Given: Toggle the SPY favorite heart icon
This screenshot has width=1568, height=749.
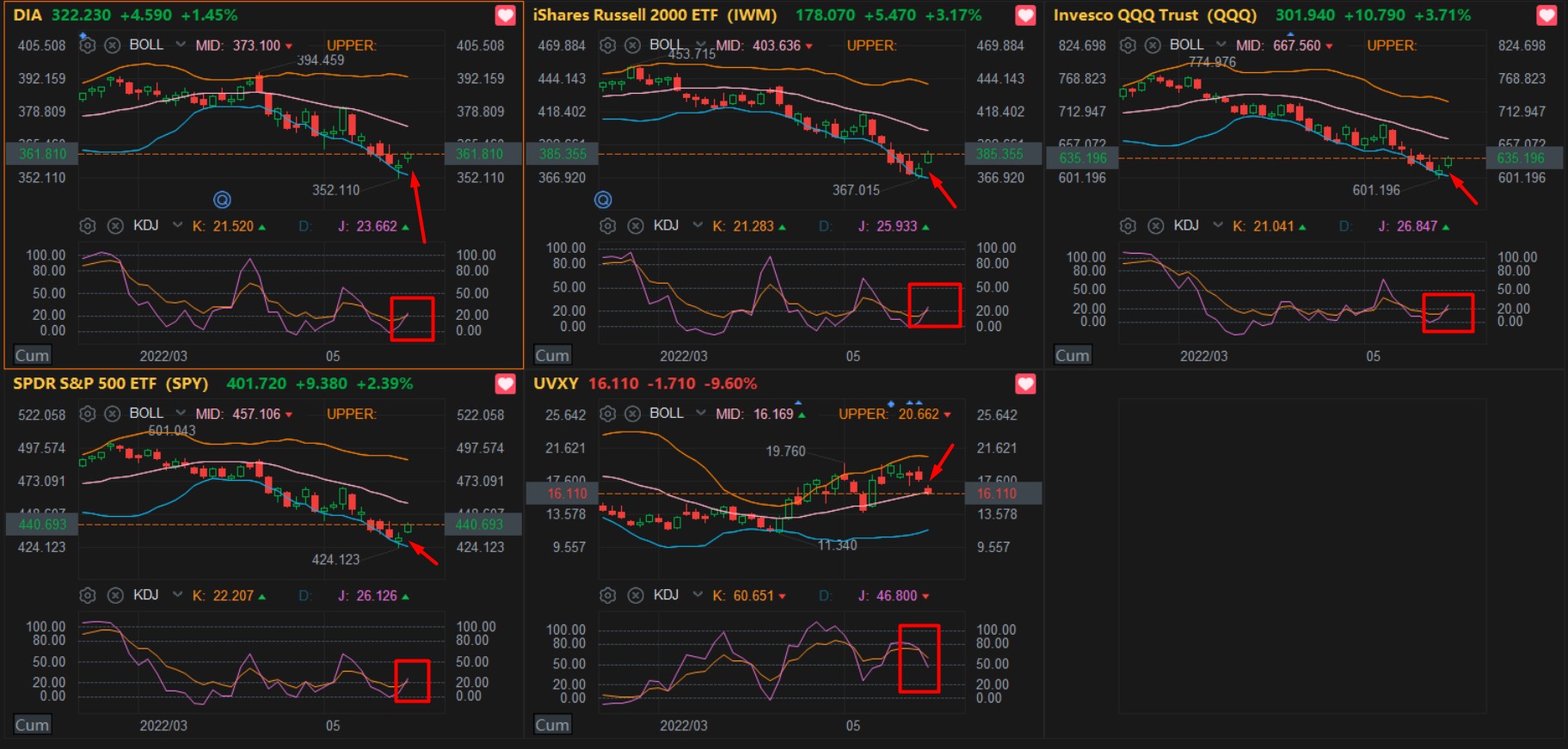Looking at the screenshot, I should point(505,384).
